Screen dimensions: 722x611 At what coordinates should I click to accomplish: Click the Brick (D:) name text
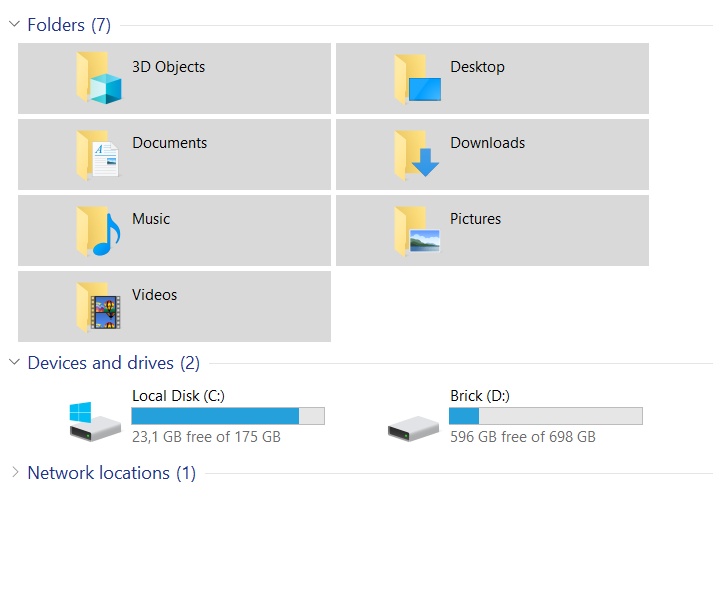click(480, 396)
